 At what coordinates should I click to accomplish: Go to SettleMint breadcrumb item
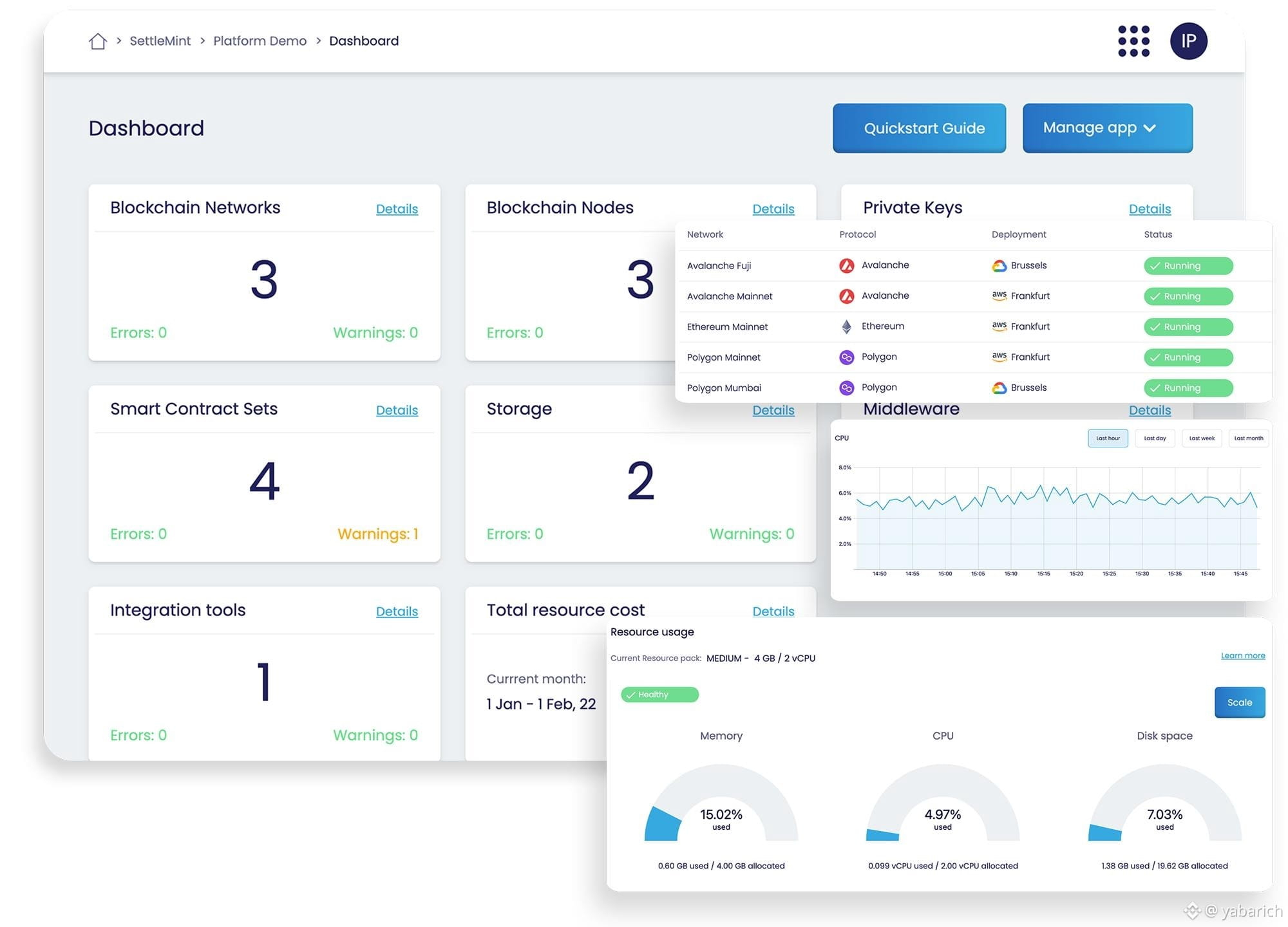click(160, 41)
